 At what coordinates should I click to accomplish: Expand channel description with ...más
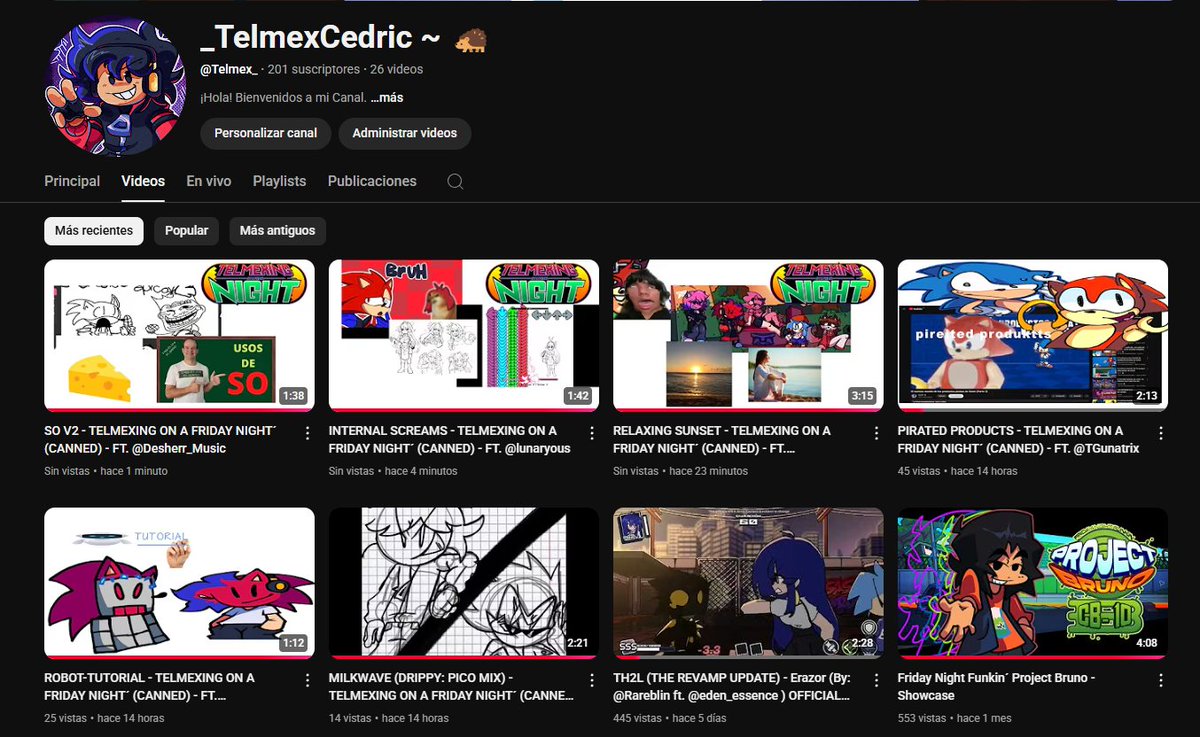[x=387, y=98]
